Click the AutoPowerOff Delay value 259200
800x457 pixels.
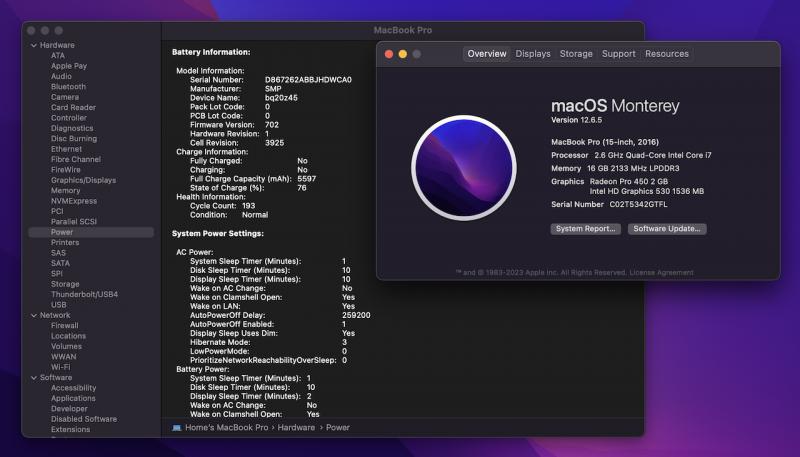pyautogui.click(x=356, y=315)
